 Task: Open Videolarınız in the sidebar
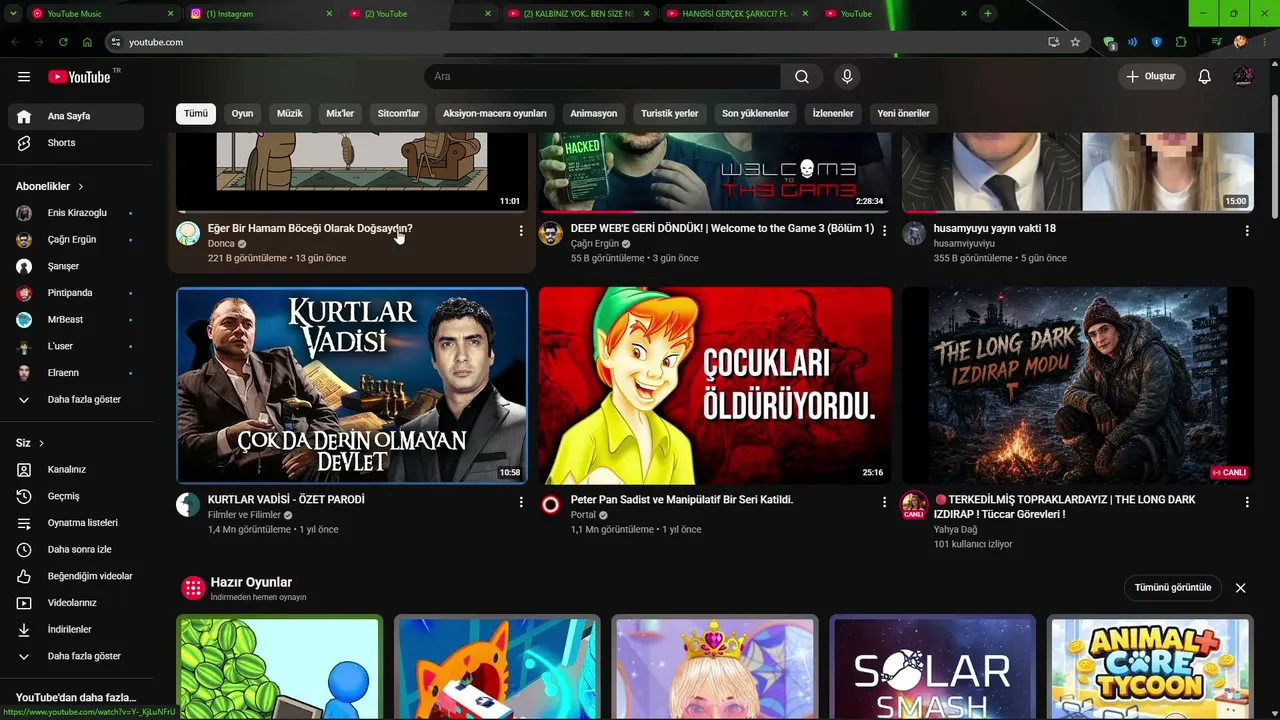tap(76, 603)
